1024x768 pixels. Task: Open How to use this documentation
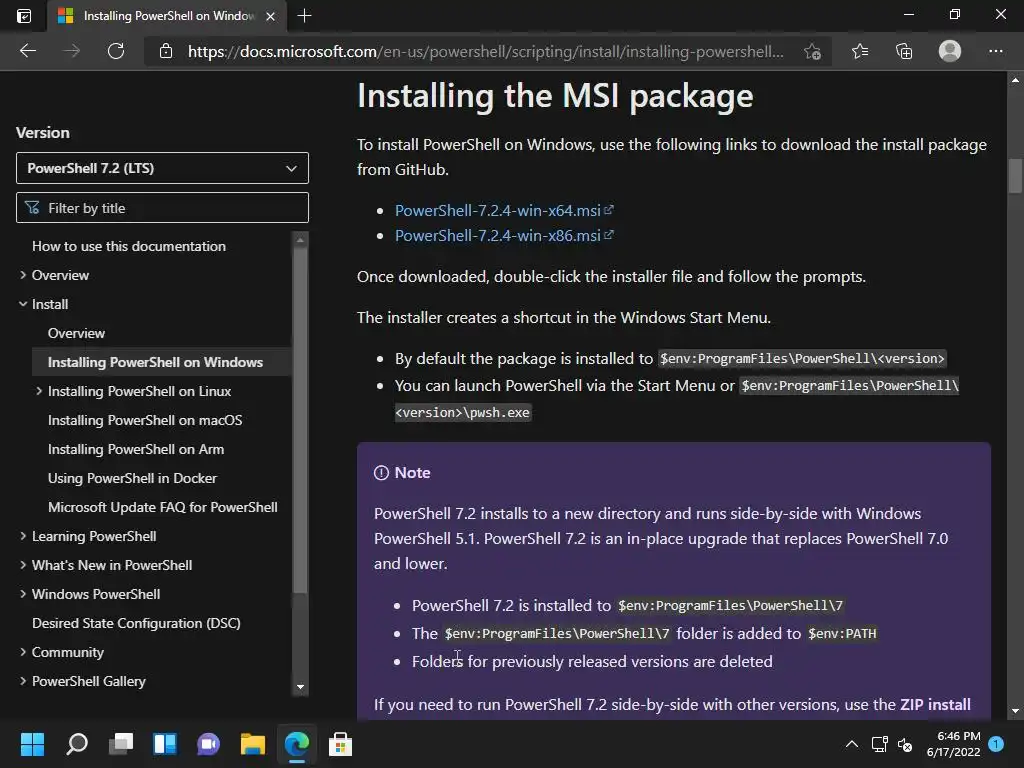[x=129, y=246]
